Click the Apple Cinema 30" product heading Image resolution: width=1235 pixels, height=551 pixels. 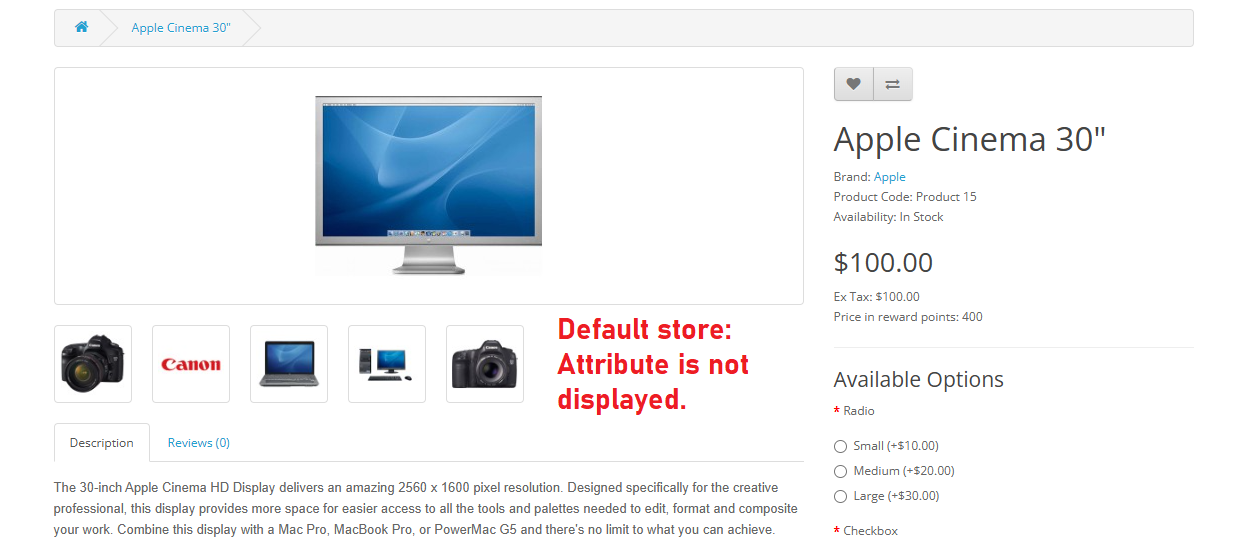point(970,139)
